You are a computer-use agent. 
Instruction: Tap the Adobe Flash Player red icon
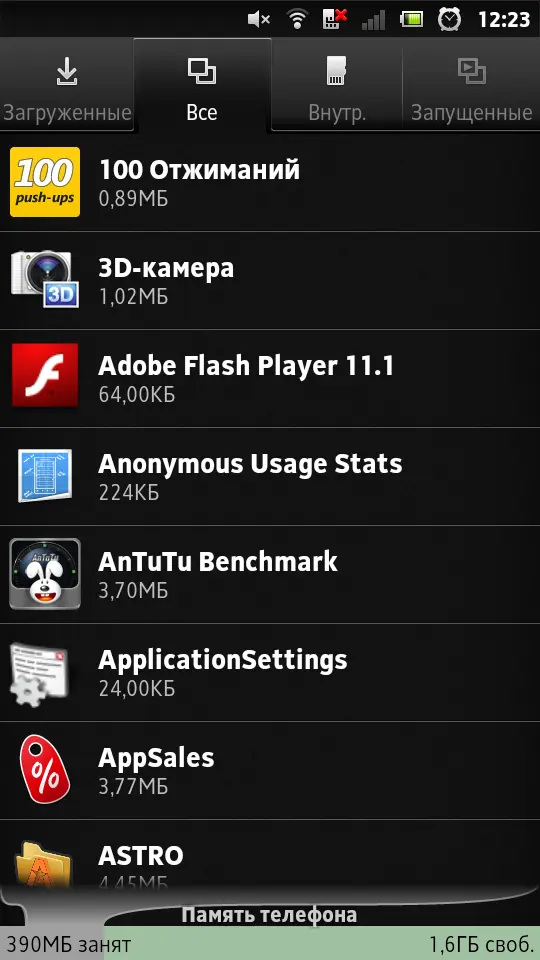pyautogui.click(x=45, y=375)
